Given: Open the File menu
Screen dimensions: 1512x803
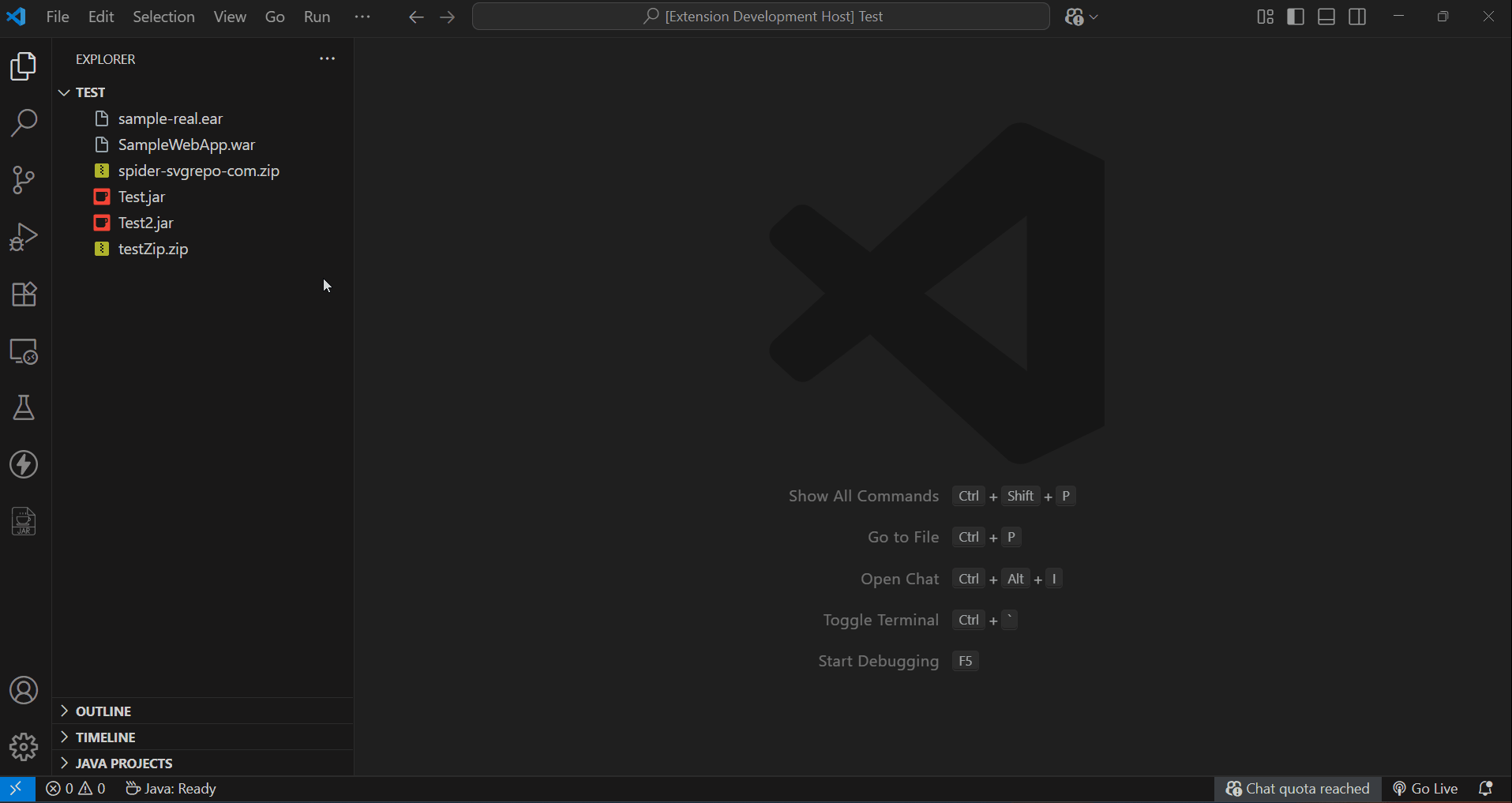Looking at the screenshot, I should click(x=58, y=17).
